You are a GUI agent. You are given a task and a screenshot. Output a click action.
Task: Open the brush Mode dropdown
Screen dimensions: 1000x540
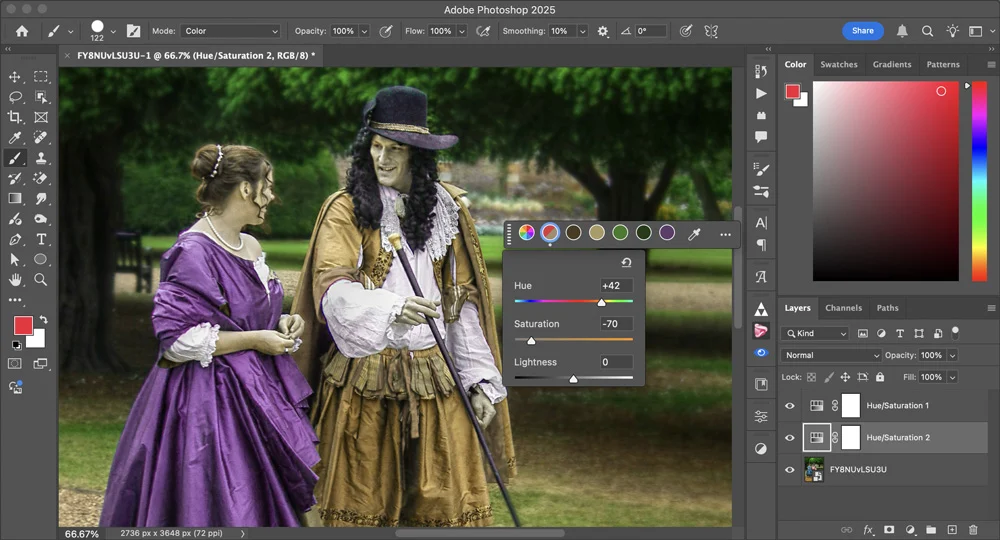tap(231, 31)
